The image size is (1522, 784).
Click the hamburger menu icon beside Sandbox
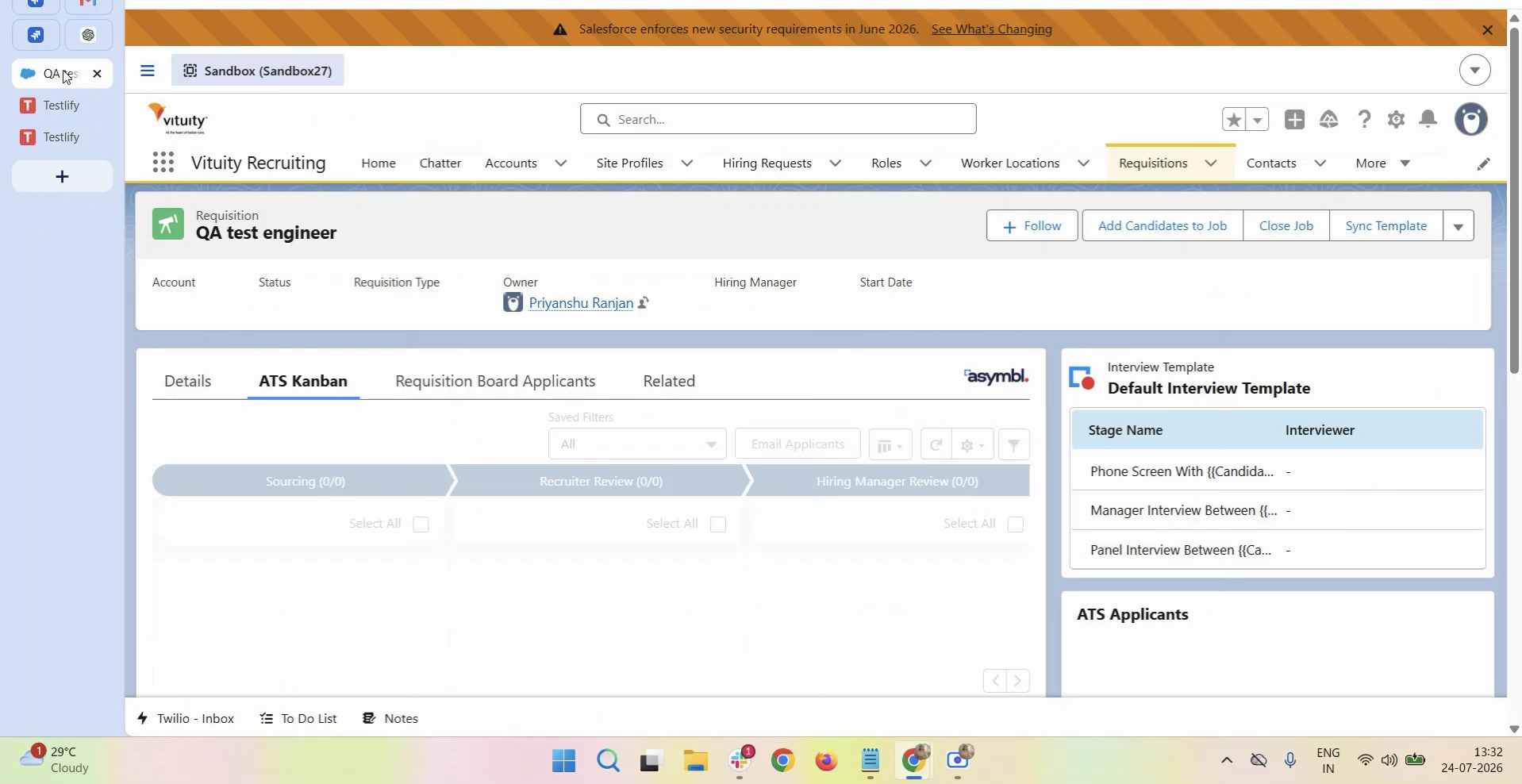[147, 71]
